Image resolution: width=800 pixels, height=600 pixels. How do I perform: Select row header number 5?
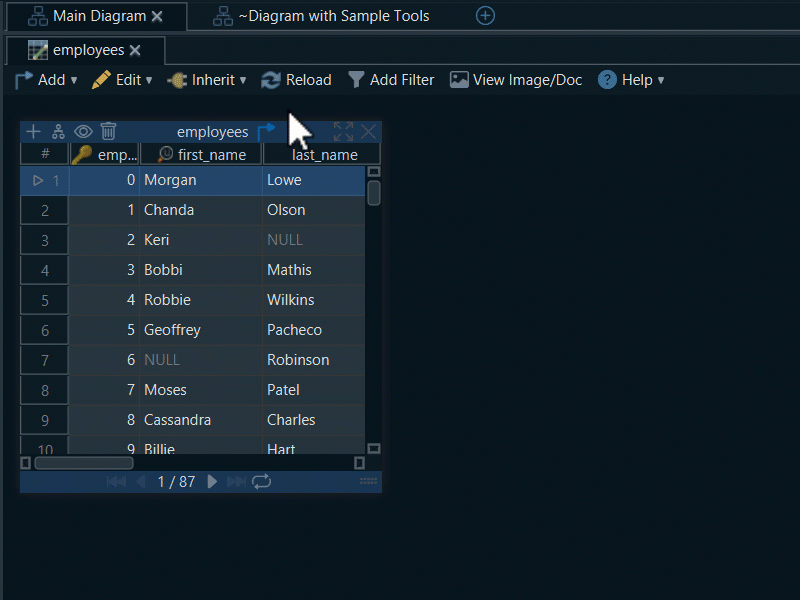45,301
